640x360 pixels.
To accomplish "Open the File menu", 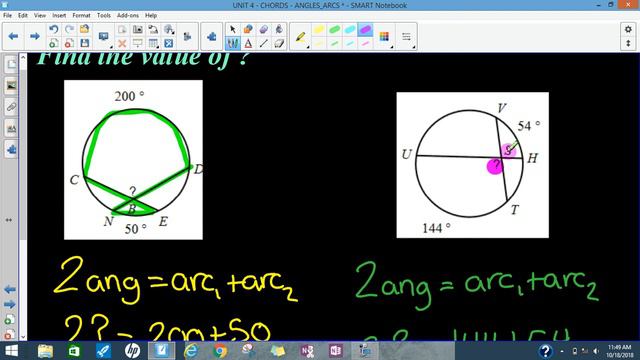I will click(x=7, y=15).
